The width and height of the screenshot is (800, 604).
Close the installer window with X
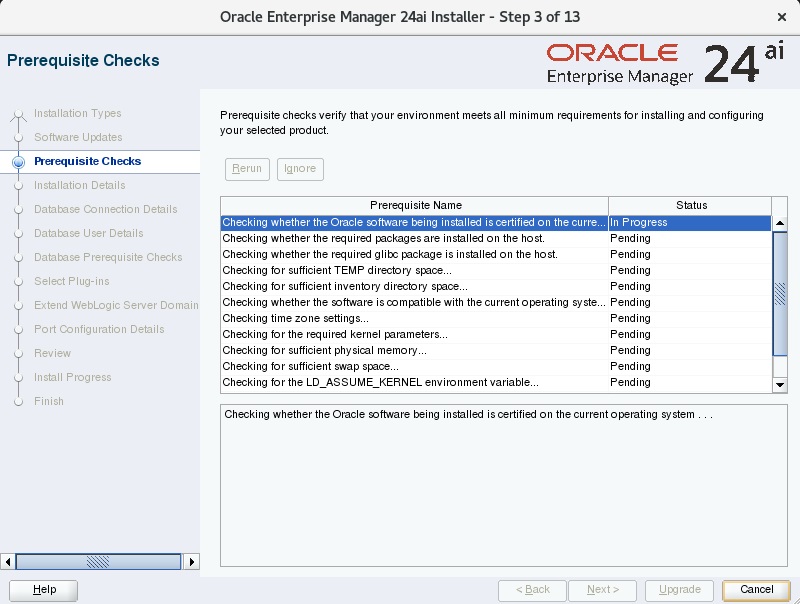point(781,17)
